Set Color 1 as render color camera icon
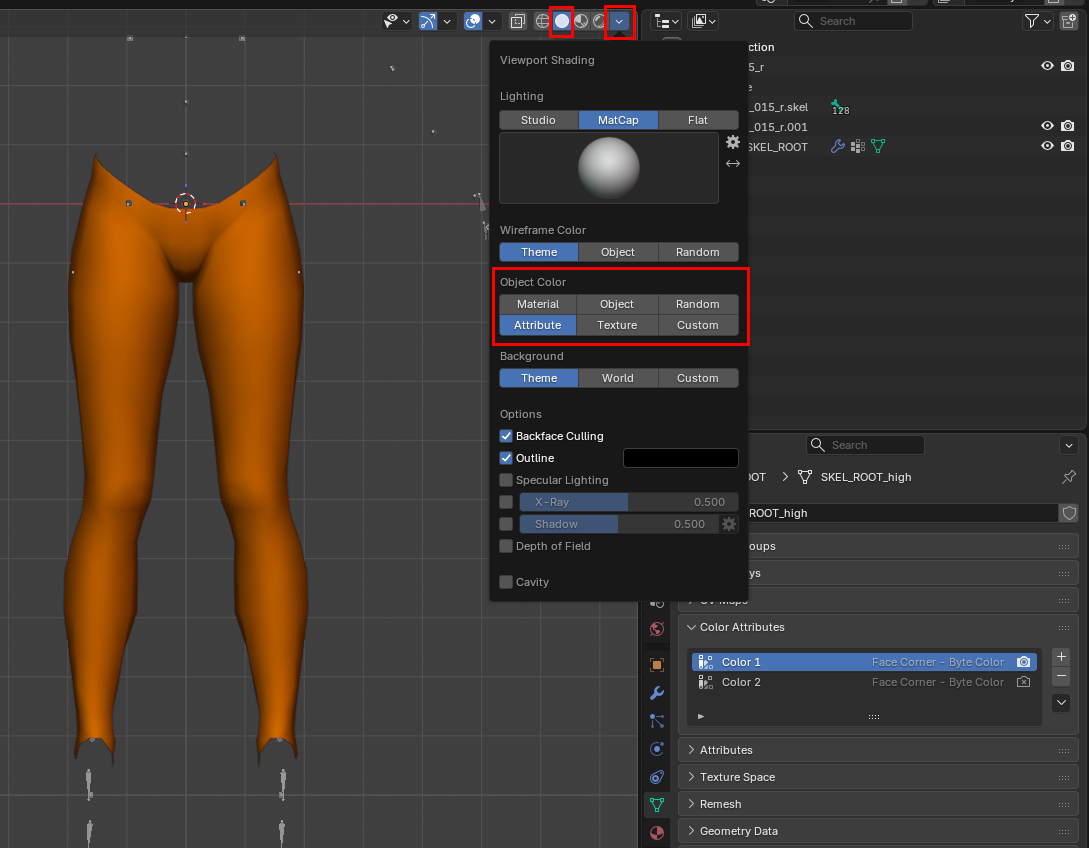Image resolution: width=1089 pixels, height=848 pixels. tap(1024, 662)
